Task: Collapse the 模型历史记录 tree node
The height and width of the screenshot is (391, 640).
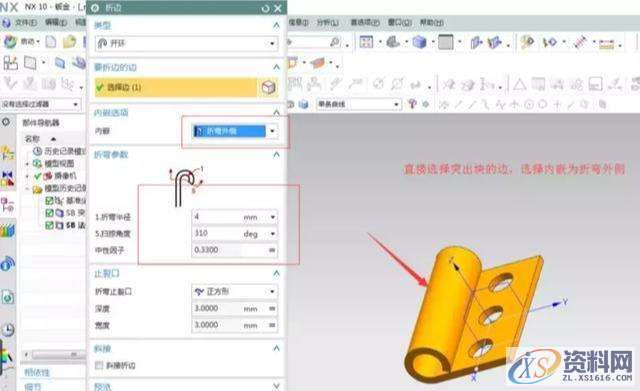Action: [x=27, y=189]
